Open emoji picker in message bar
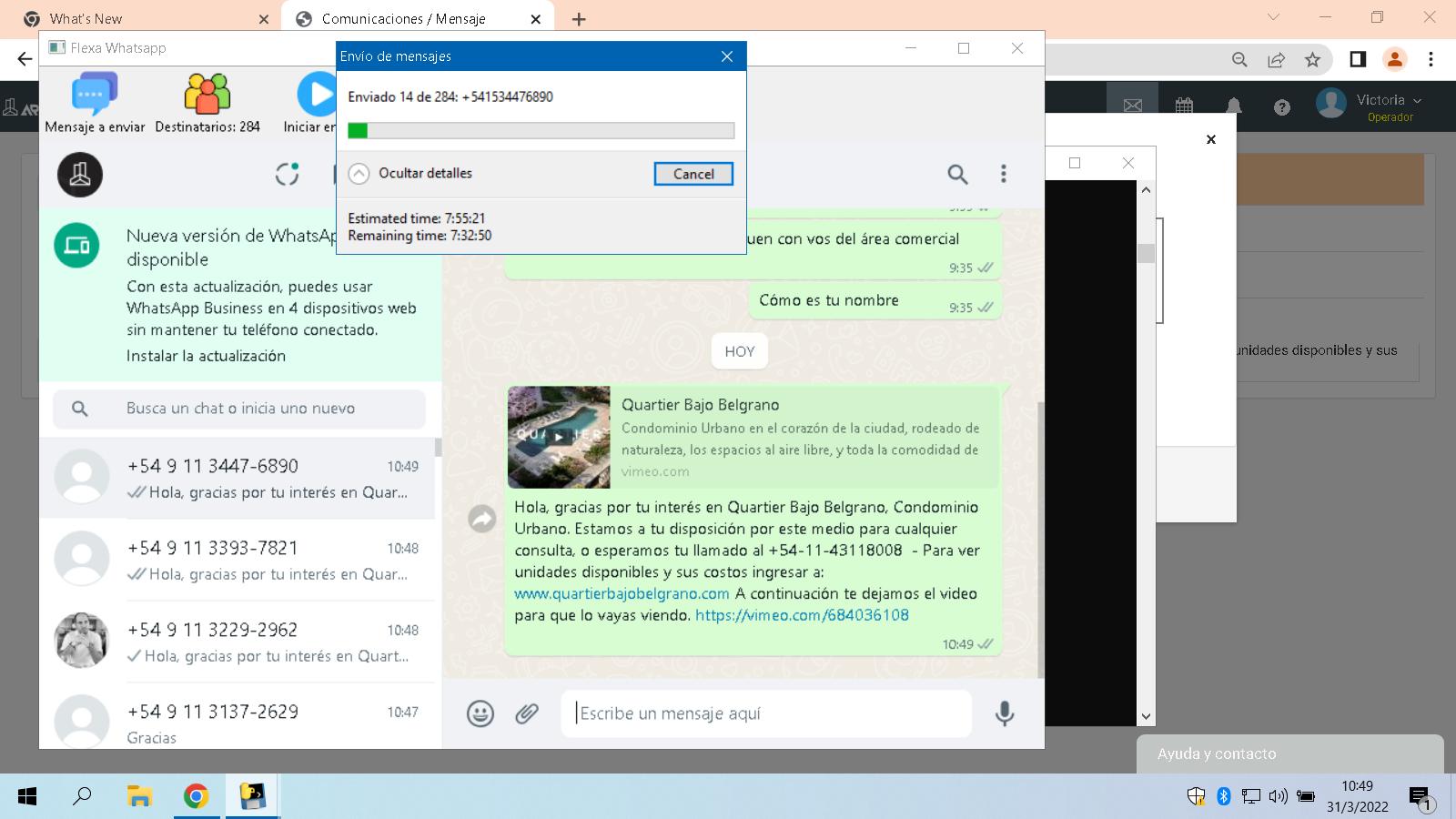Image resolution: width=1456 pixels, height=819 pixels. point(480,713)
